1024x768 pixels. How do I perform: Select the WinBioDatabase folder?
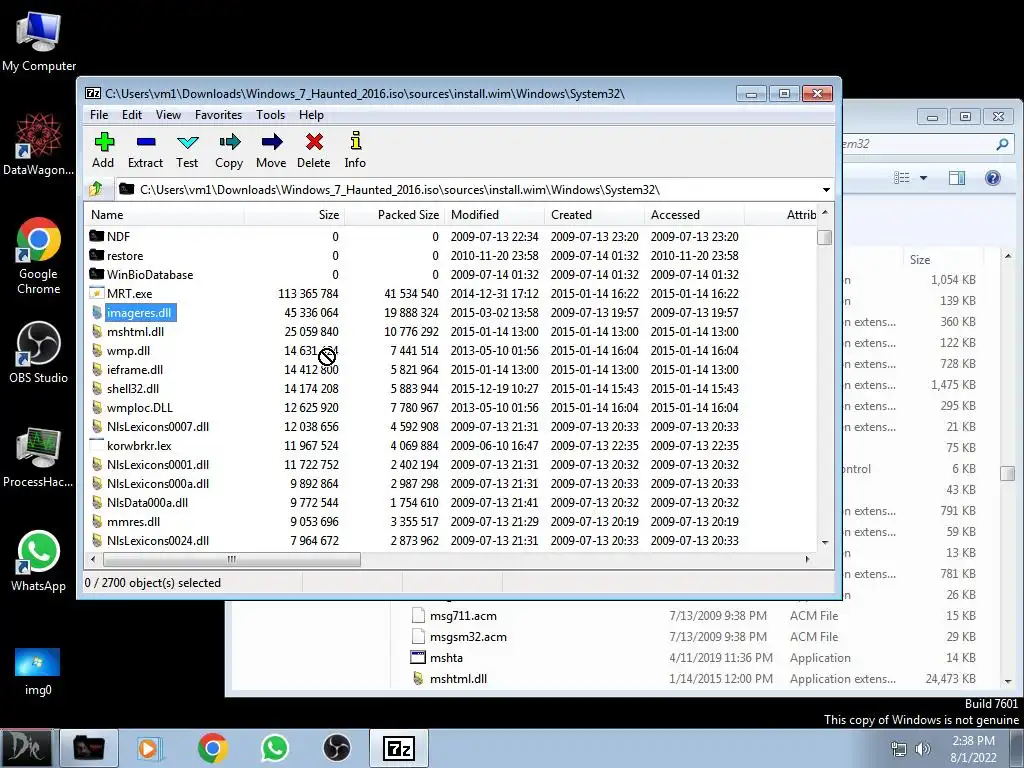(141, 275)
